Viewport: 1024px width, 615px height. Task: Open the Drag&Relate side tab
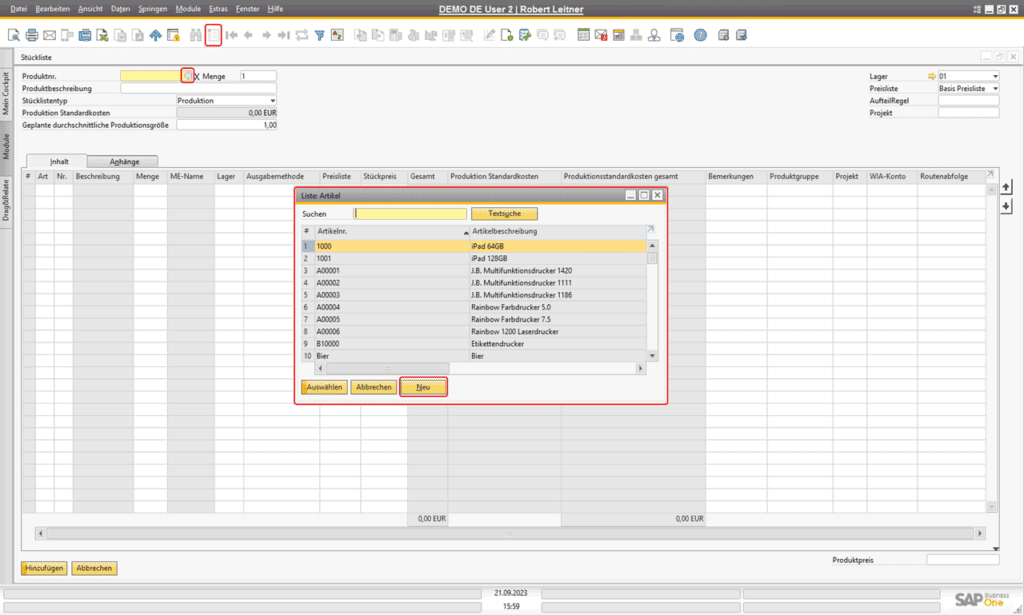click(x=6, y=200)
